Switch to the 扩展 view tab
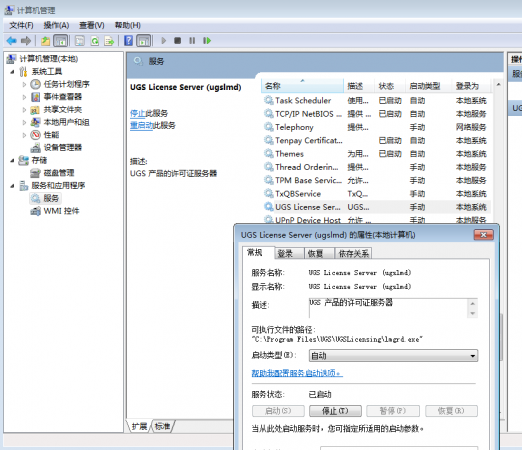522x450 pixels. pos(139,426)
